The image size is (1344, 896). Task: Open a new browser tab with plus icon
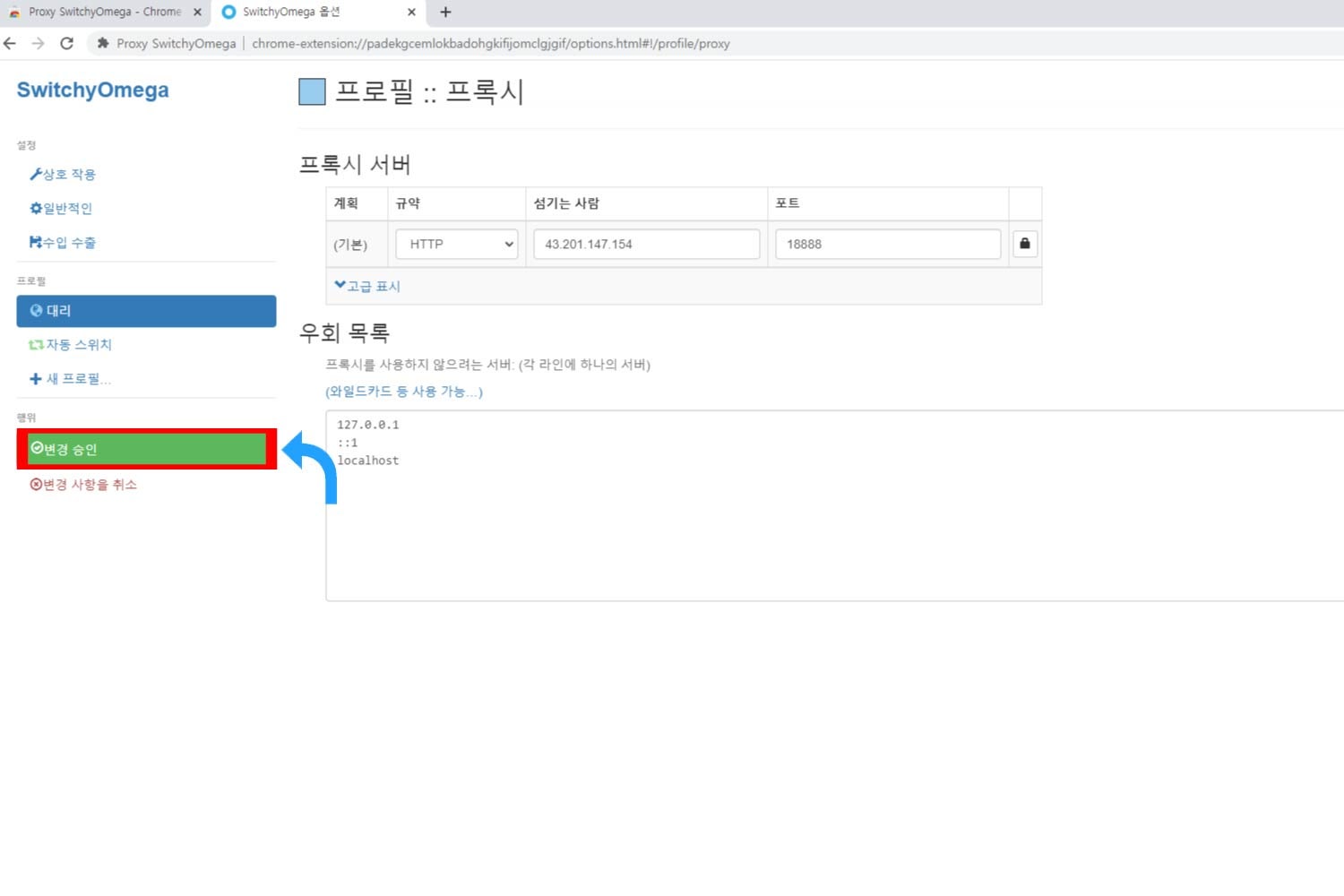pyautogui.click(x=445, y=13)
